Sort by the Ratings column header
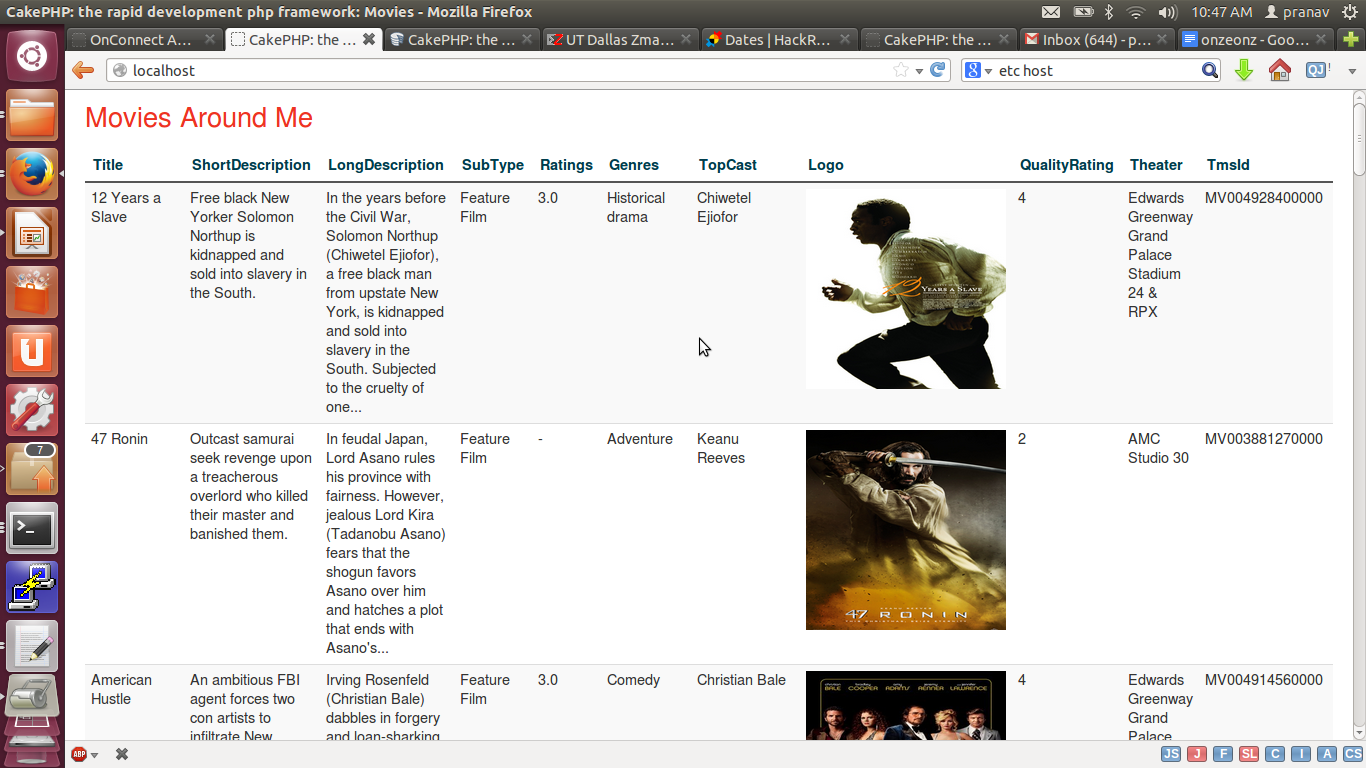Screen dimensions: 1366x768 [x=566, y=165]
